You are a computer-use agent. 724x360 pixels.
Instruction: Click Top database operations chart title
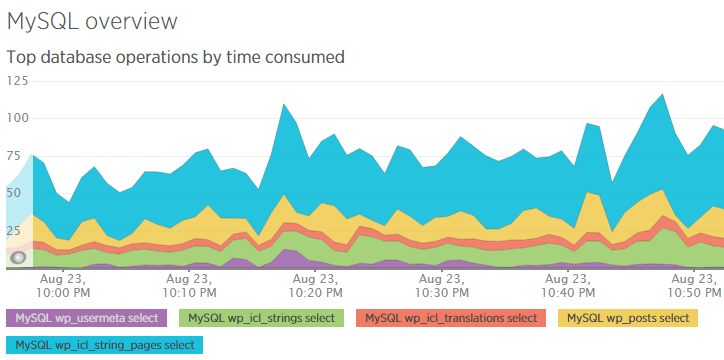(175, 57)
